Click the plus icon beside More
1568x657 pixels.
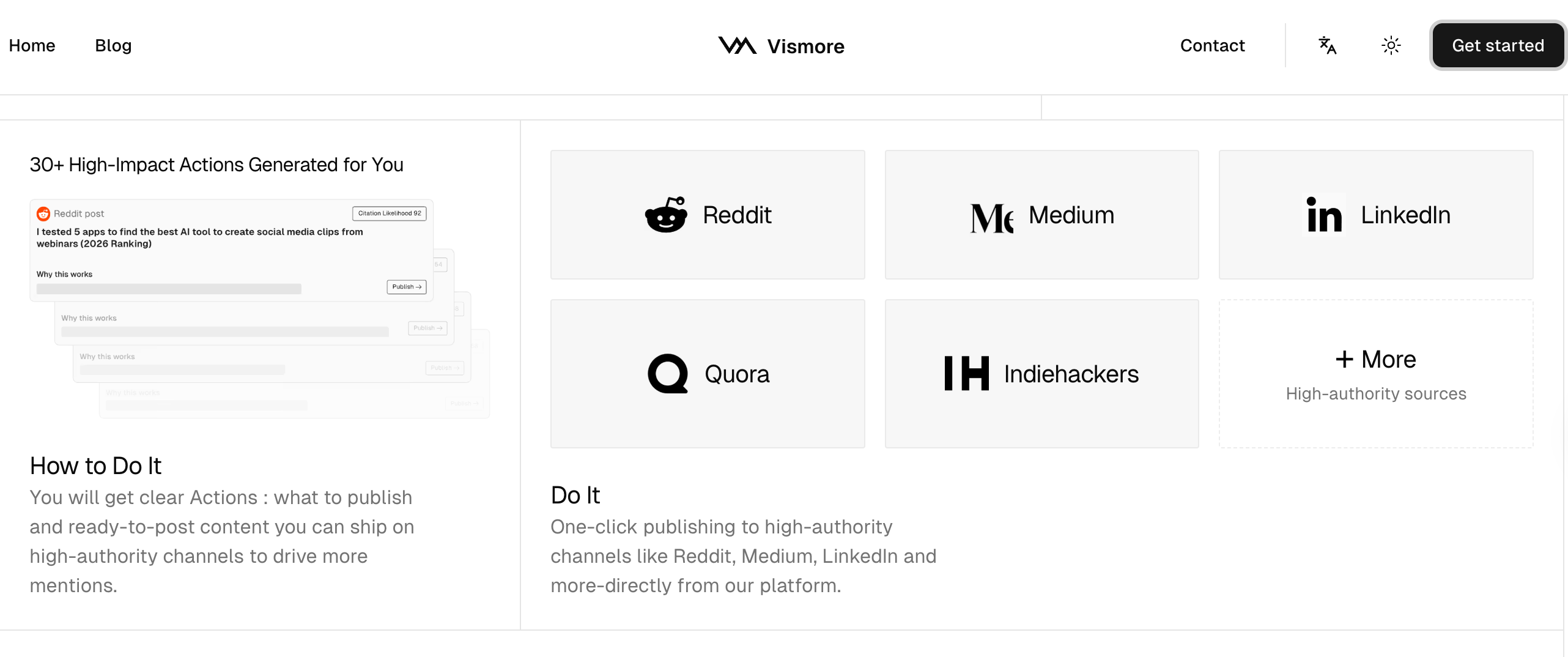[x=1344, y=359]
